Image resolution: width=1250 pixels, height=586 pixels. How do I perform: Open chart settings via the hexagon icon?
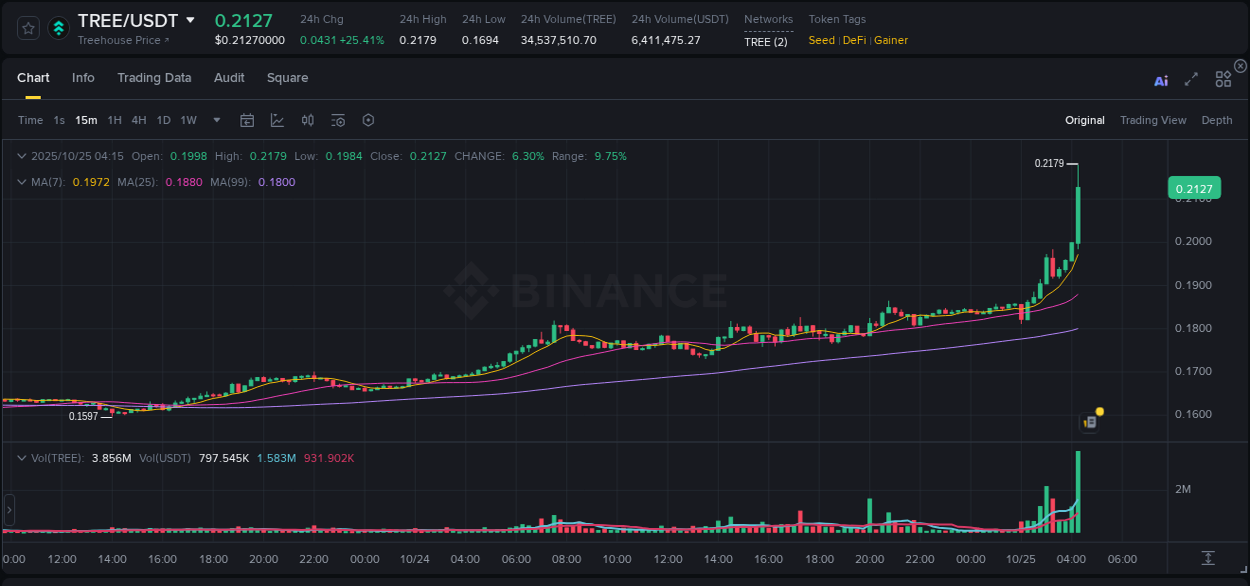click(x=368, y=120)
